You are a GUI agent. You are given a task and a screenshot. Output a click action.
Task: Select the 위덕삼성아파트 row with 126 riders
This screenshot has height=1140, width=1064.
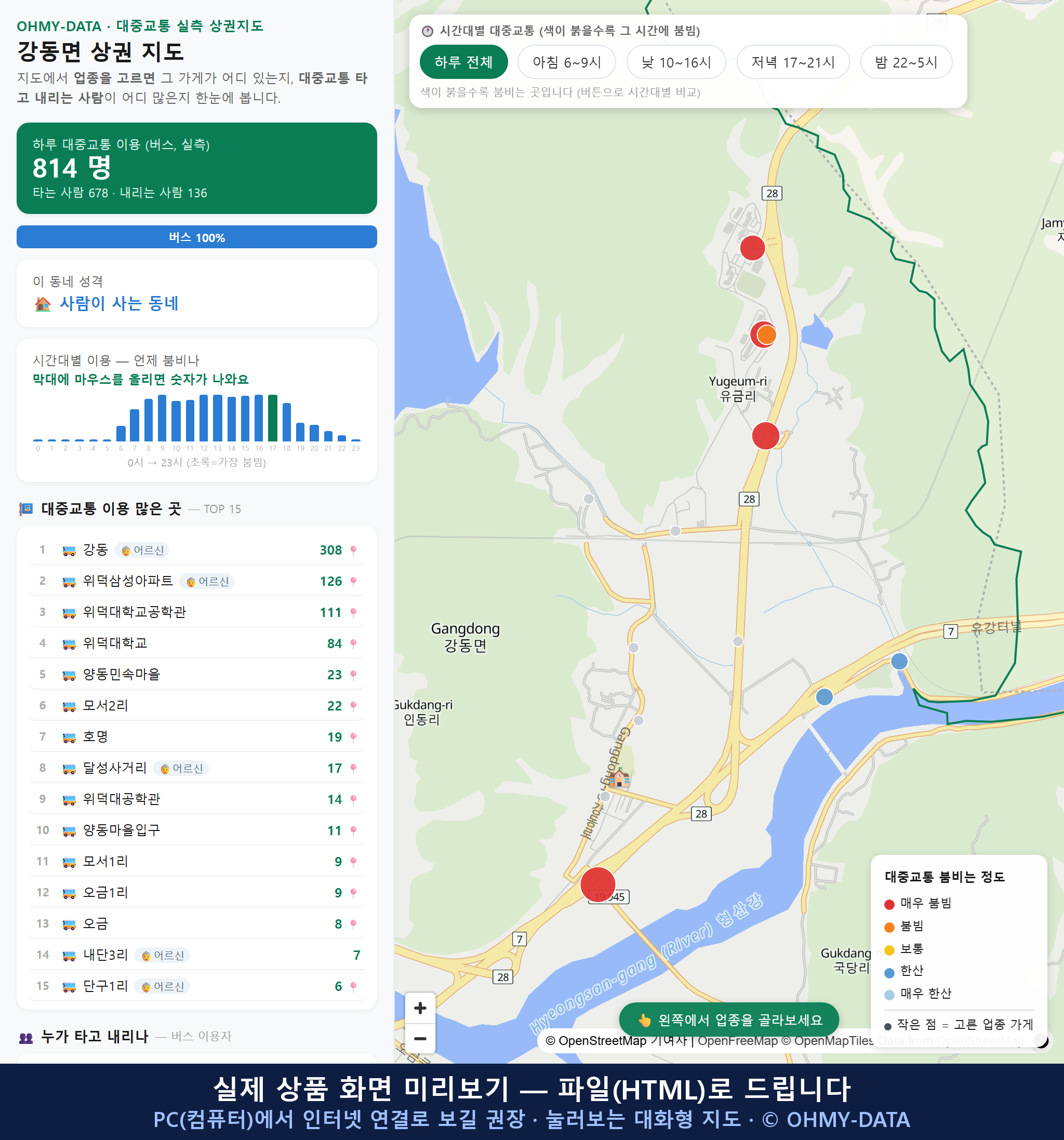coord(197,582)
